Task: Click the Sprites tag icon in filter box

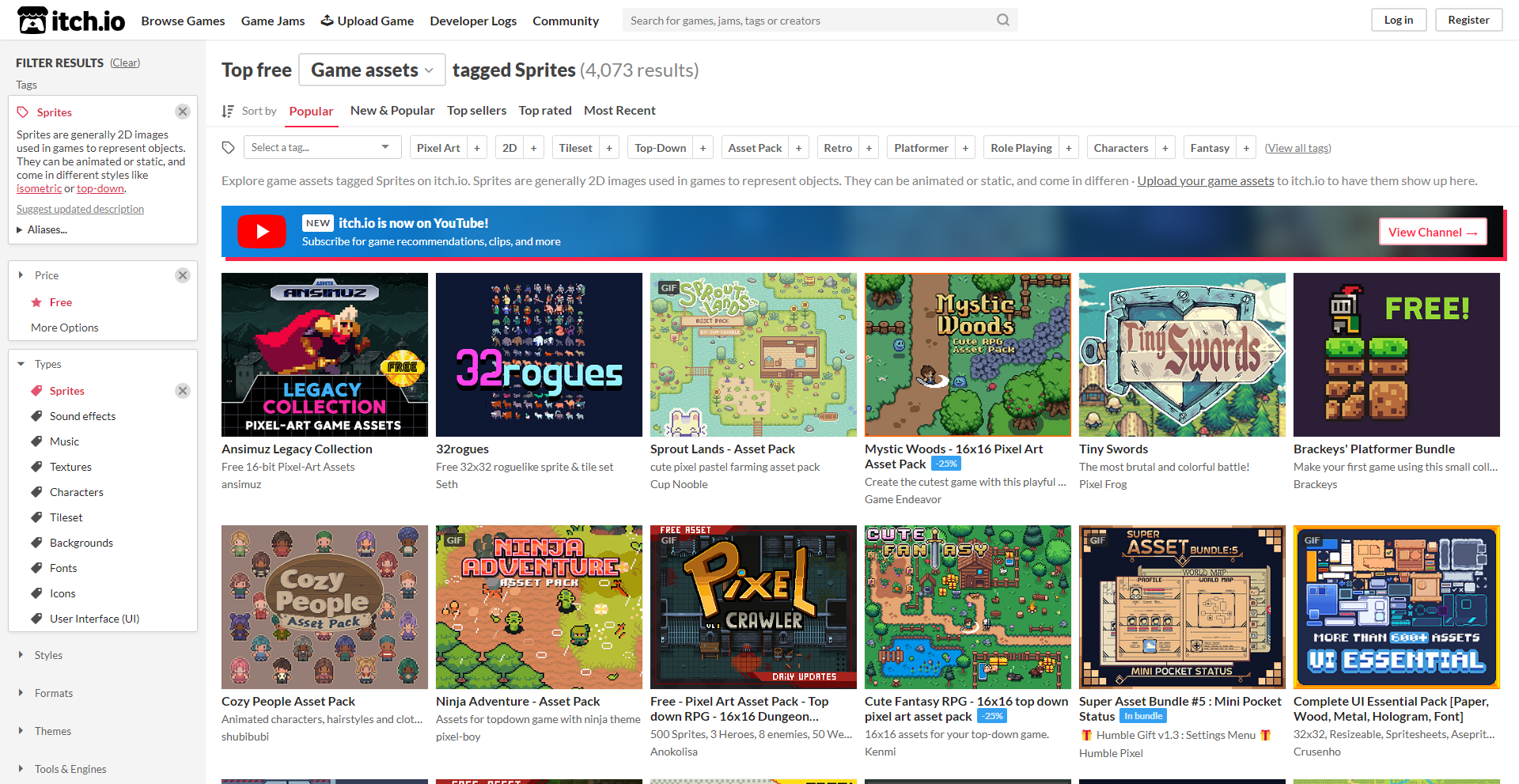Action: coord(23,112)
